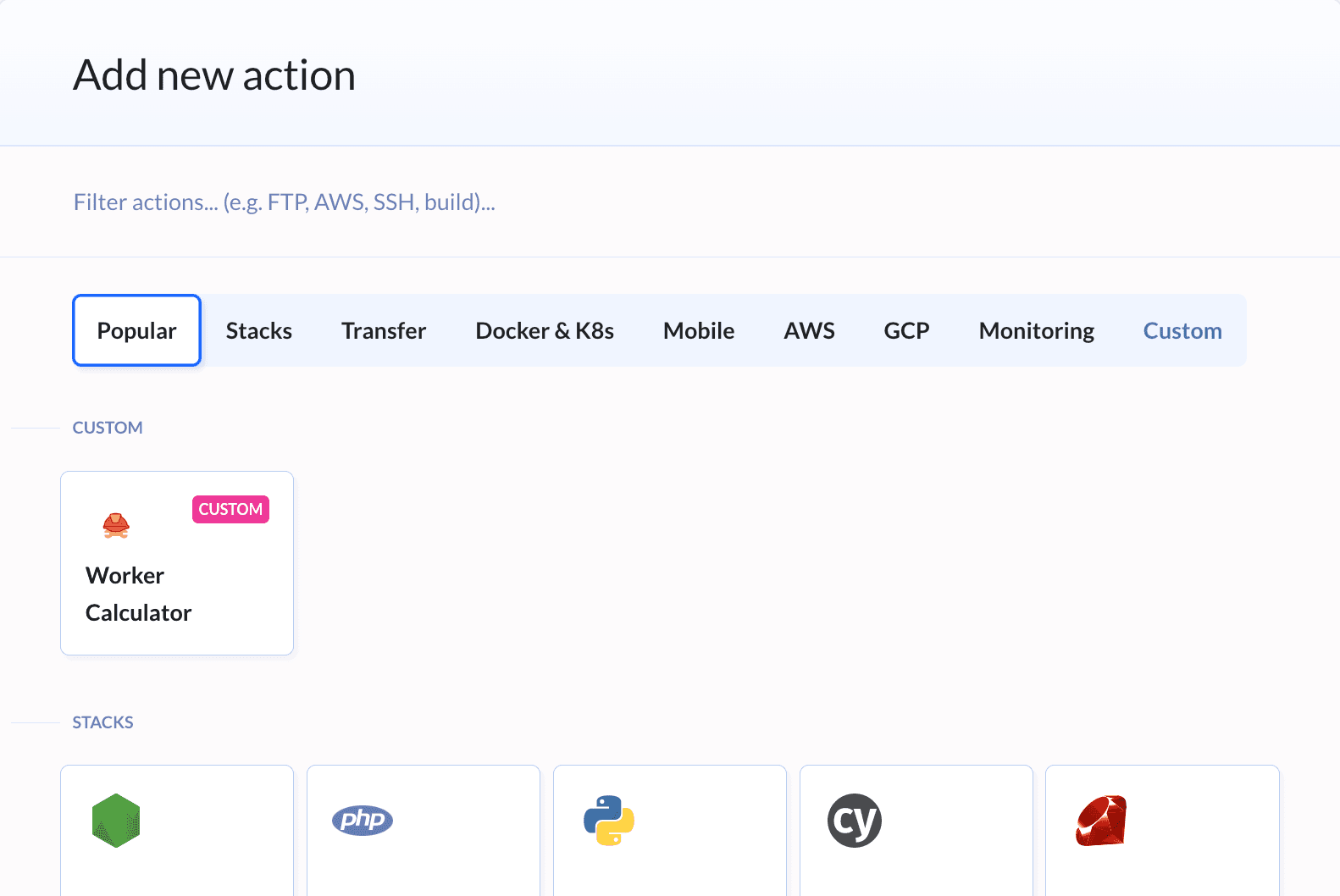1340x896 pixels.
Task: Pick the Ruby gem icon
Action: point(1101,821)
